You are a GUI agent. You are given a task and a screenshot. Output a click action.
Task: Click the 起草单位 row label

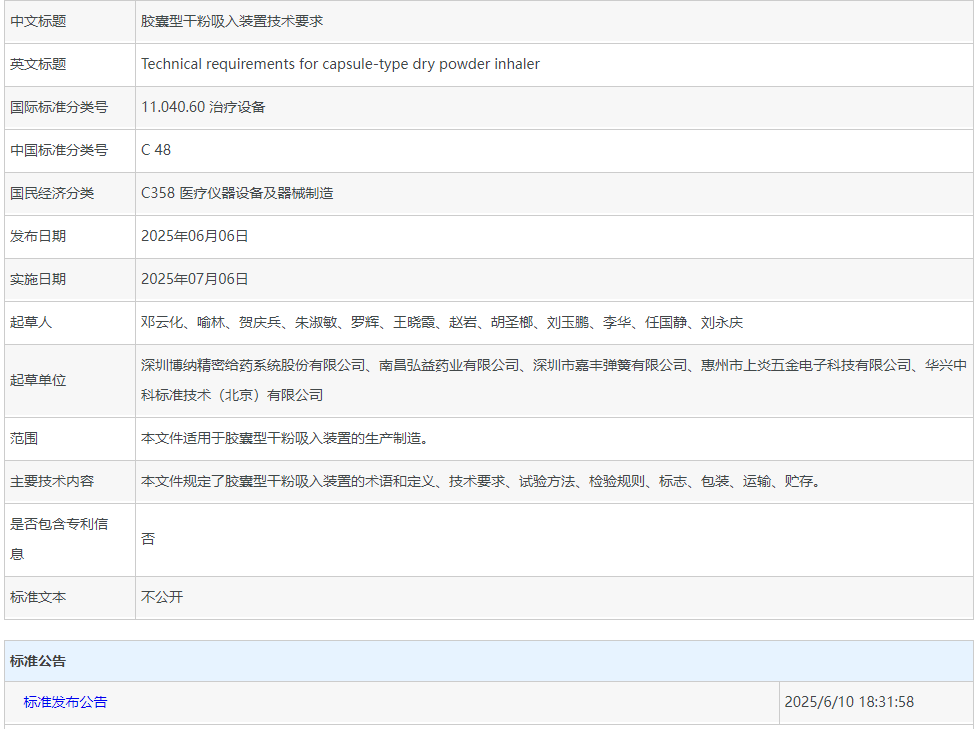click(x=38, y=380)
